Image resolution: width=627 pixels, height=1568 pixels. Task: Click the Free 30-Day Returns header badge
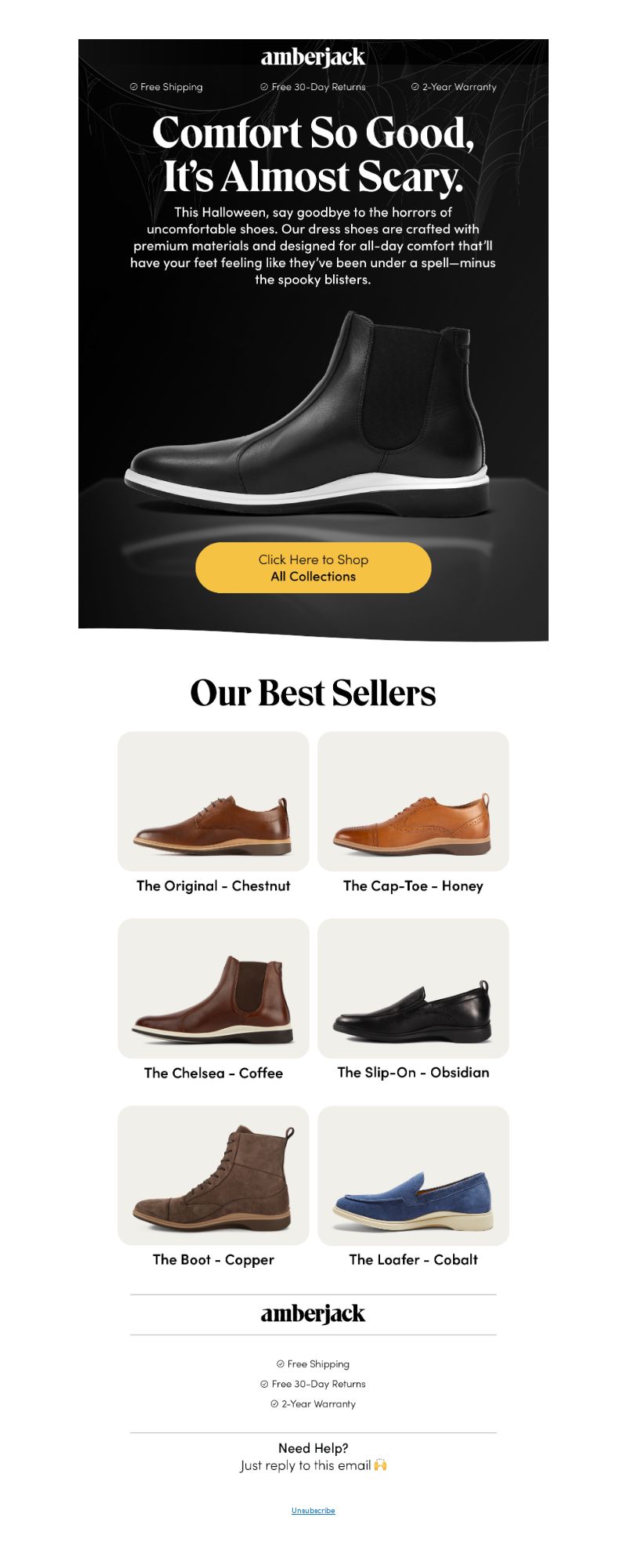(x=313, y=87)
